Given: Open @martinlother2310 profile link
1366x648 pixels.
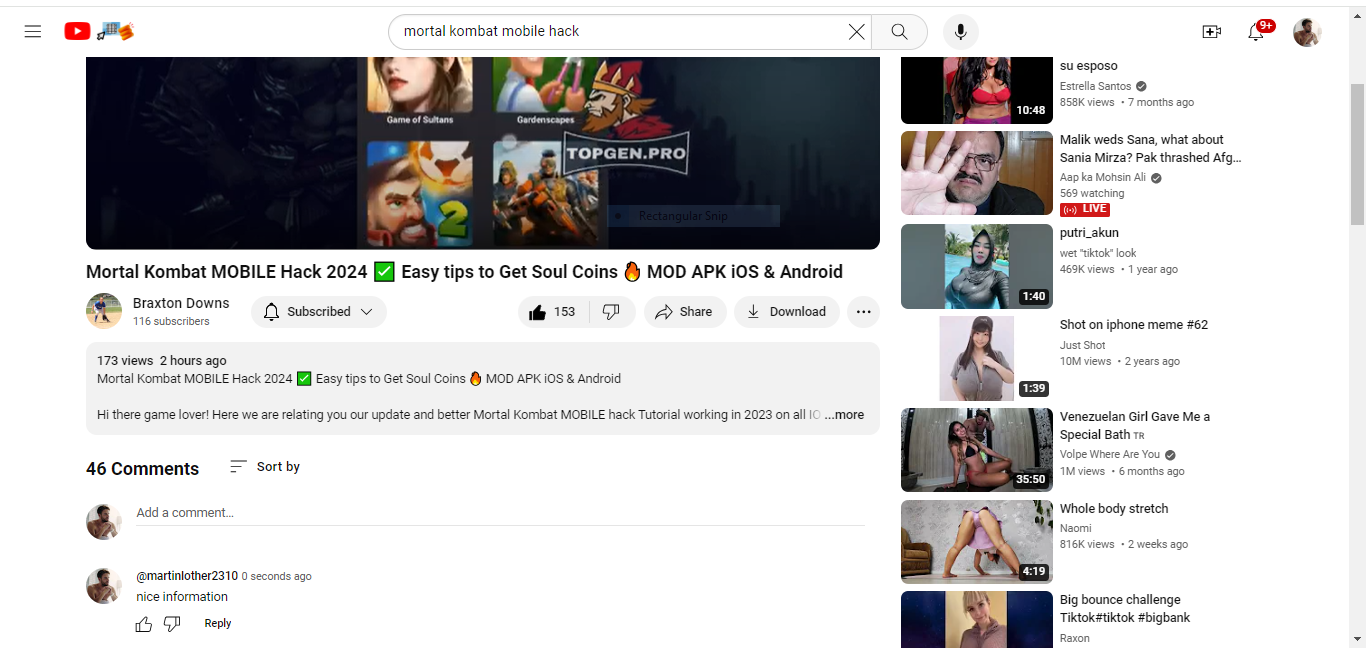Looking at the screenshot, I should pyautogui.click(x=187, y=576).
